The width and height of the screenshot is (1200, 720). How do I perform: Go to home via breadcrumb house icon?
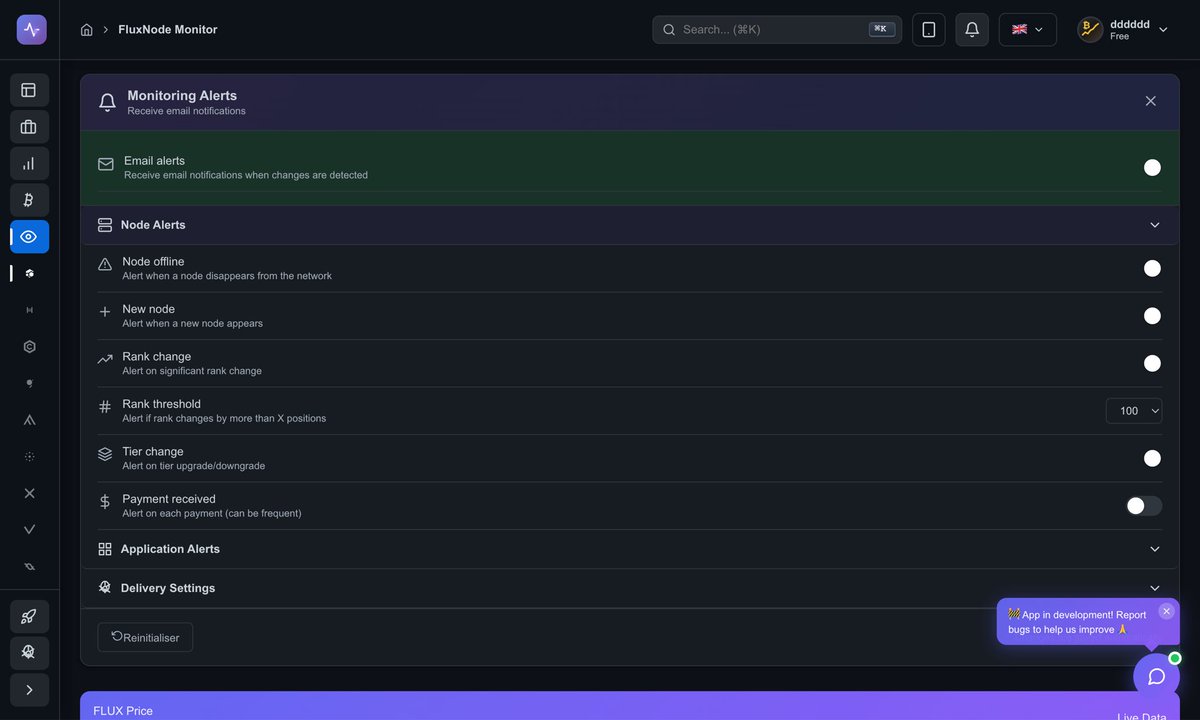[87, 30]
